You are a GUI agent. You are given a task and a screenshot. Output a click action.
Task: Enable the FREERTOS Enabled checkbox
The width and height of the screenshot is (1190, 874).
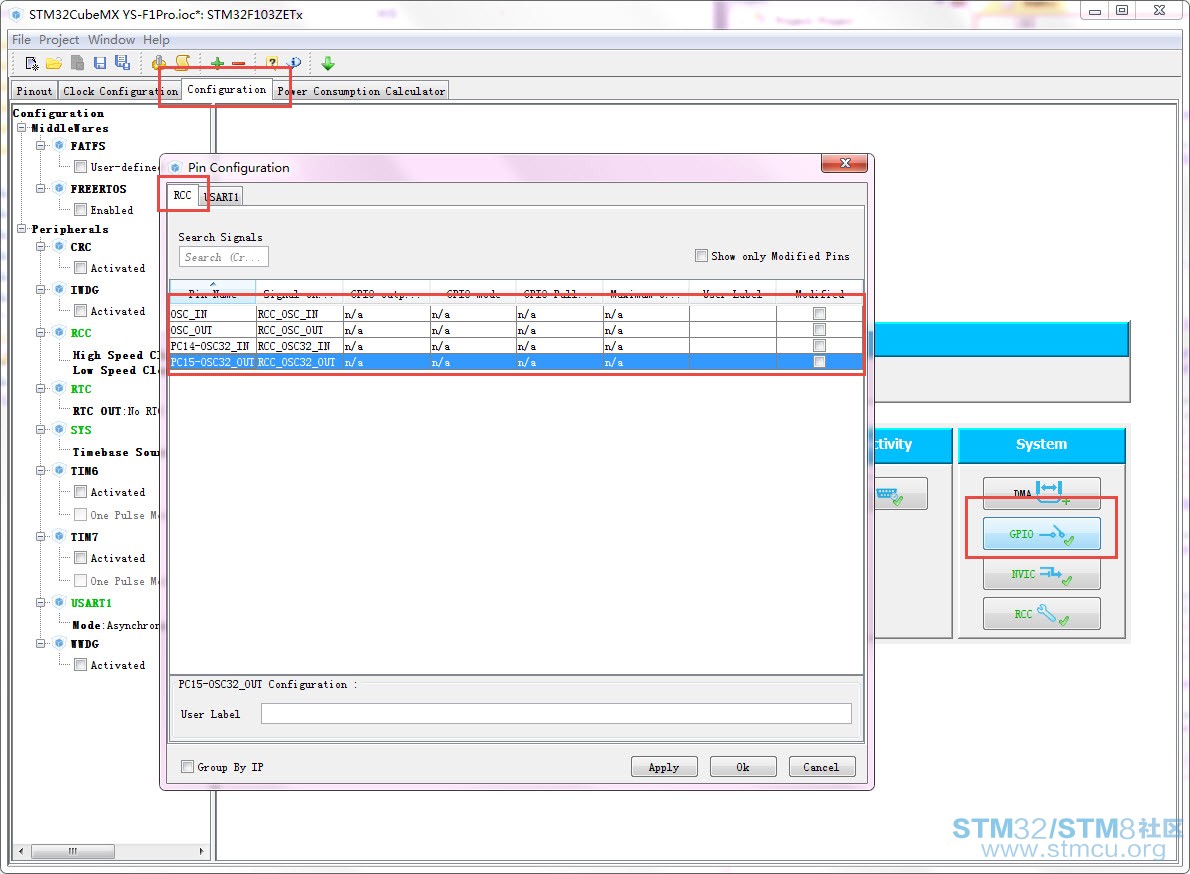80,210
